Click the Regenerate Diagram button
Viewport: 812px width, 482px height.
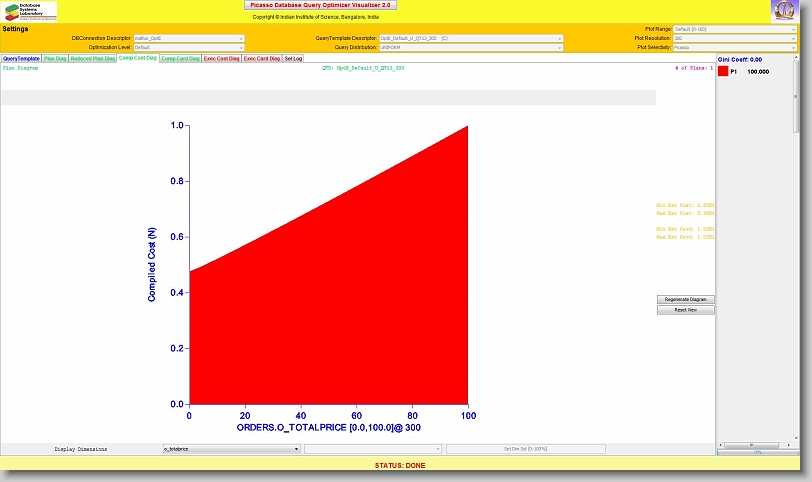click(x=685, y=299)
